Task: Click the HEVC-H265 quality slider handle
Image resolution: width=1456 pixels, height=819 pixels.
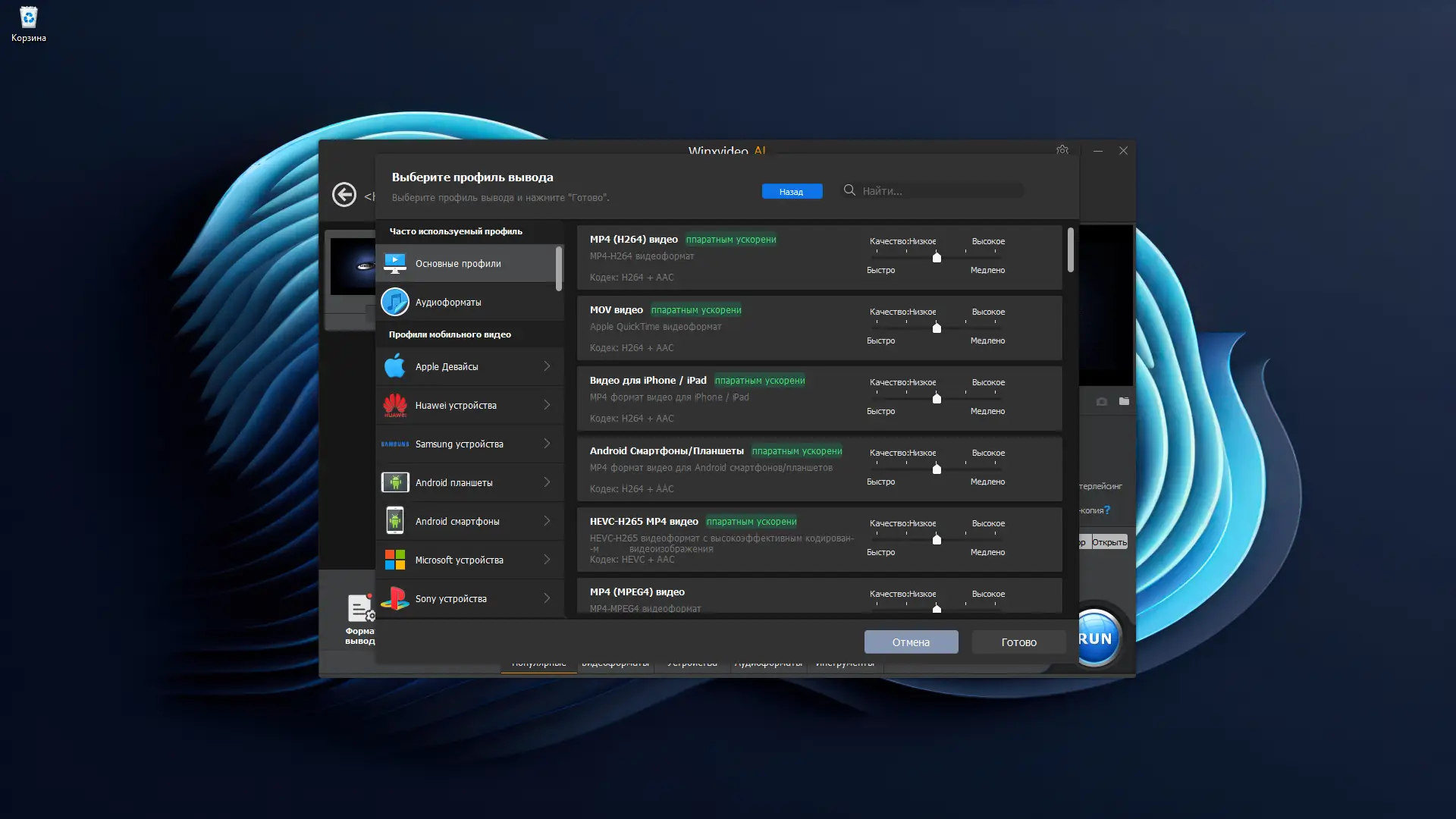Action: 937,540
